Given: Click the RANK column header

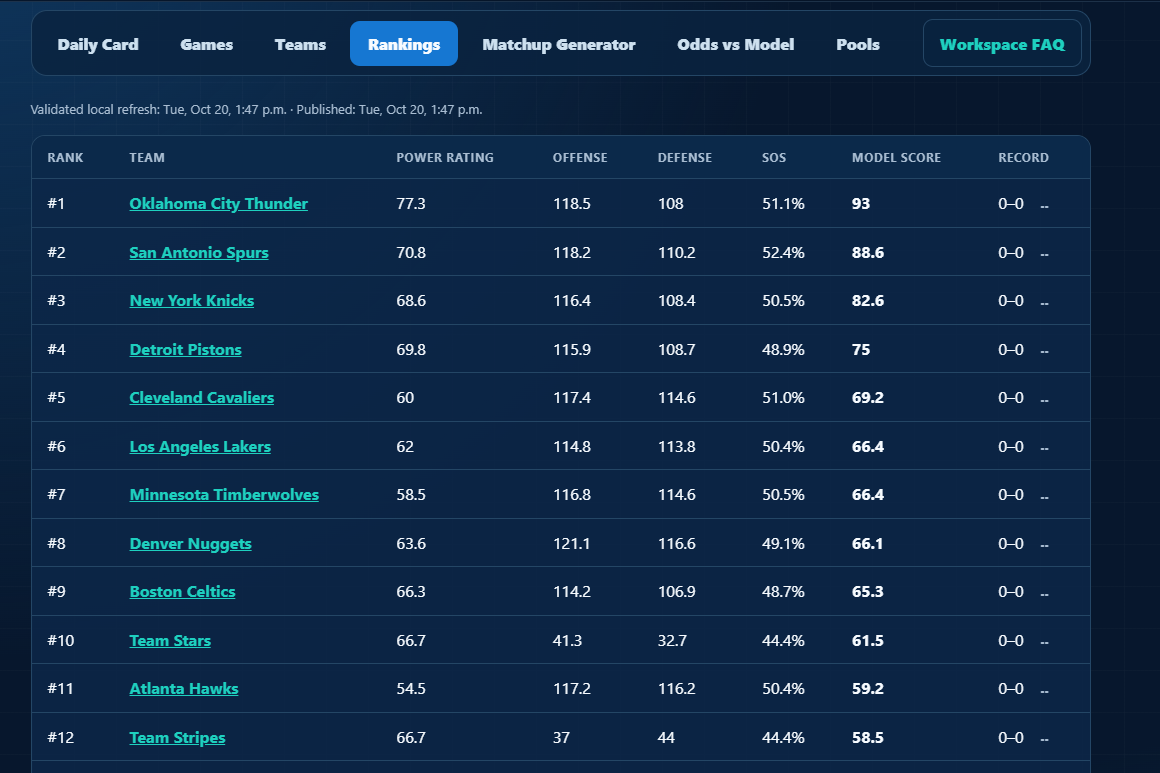Looking at the screenshot, I should pos(65,158).
